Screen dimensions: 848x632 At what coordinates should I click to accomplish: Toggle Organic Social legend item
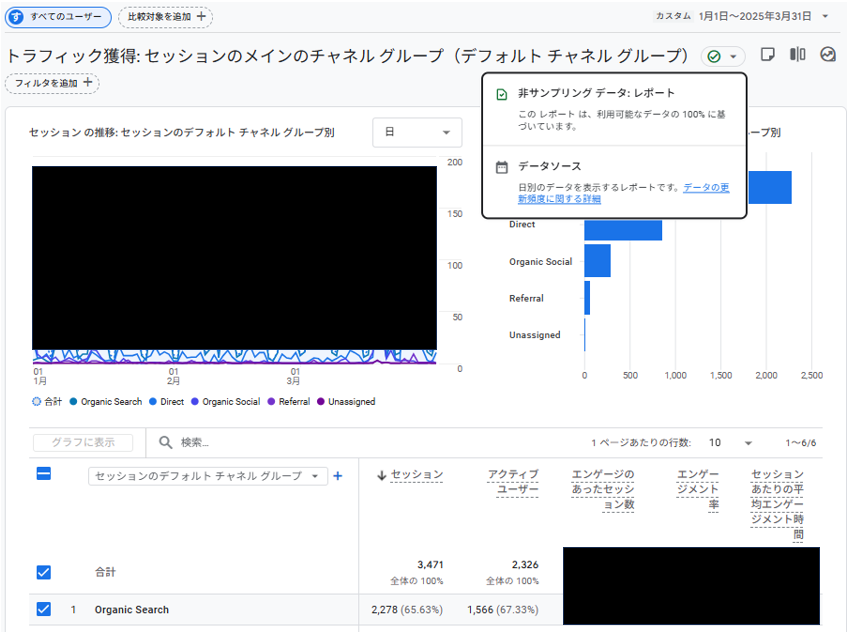226,402
